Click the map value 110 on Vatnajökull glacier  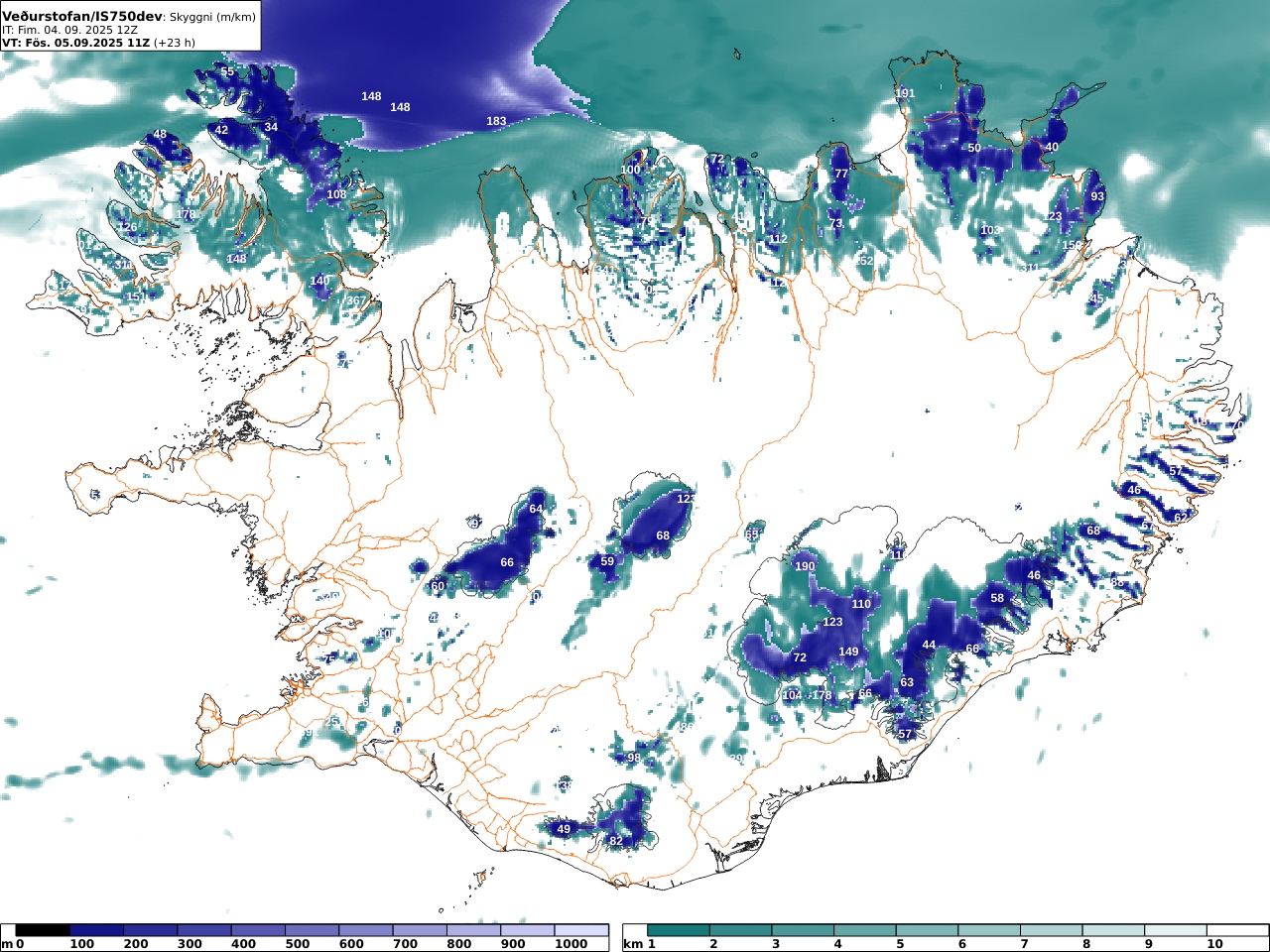pyautogui.click(x=861, y=604)
